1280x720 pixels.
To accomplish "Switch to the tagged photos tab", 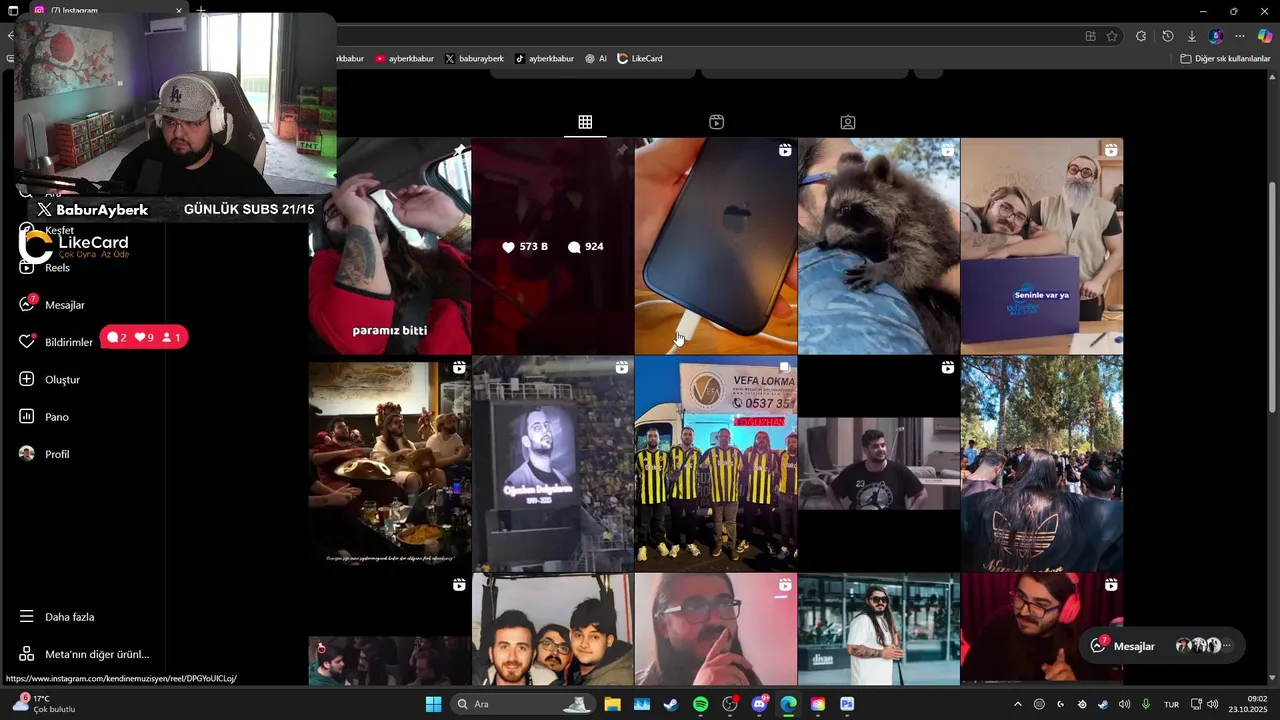I will click(x=848, y=122).
